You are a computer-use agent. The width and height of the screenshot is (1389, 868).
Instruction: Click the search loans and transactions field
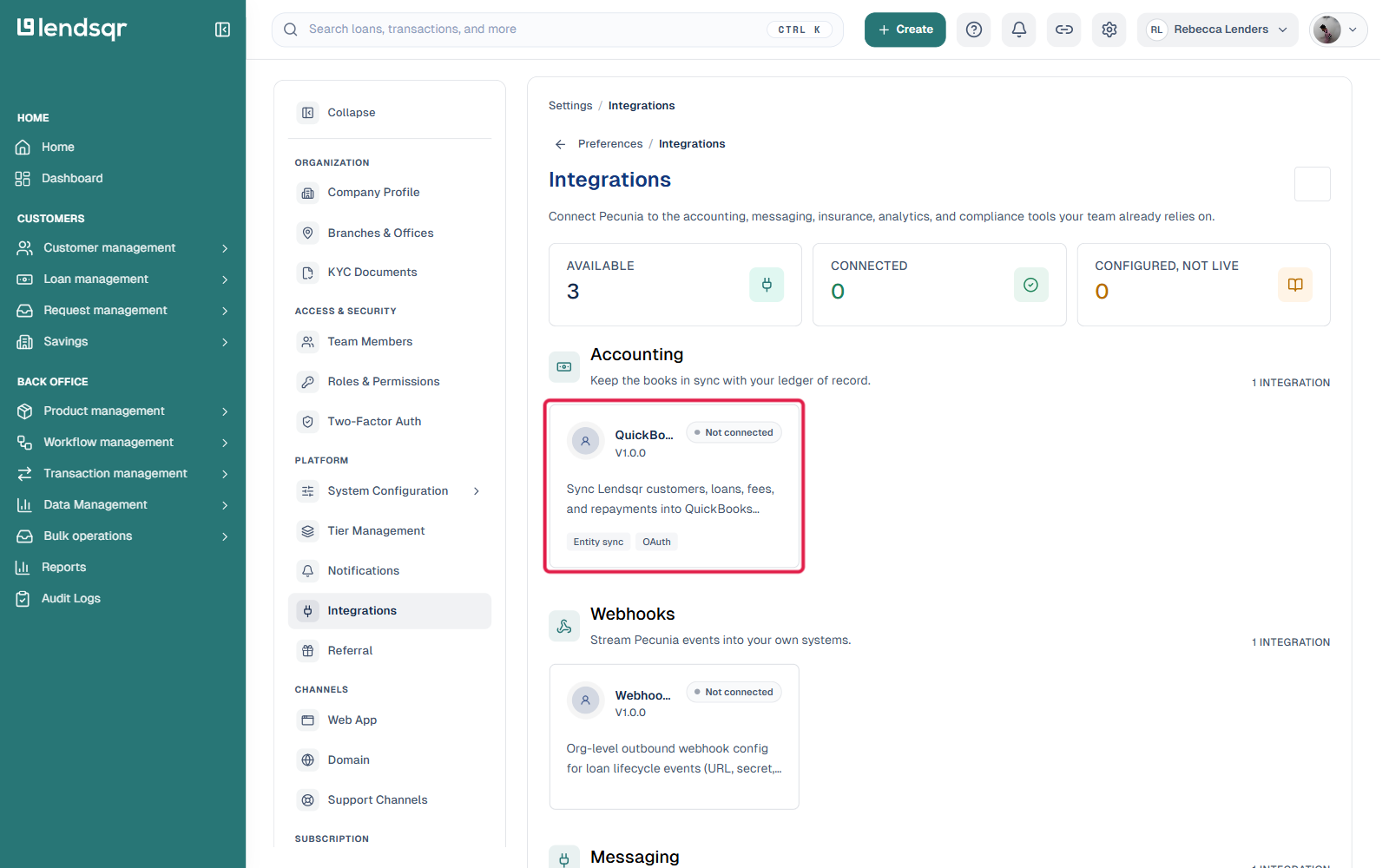pos(557,30)
